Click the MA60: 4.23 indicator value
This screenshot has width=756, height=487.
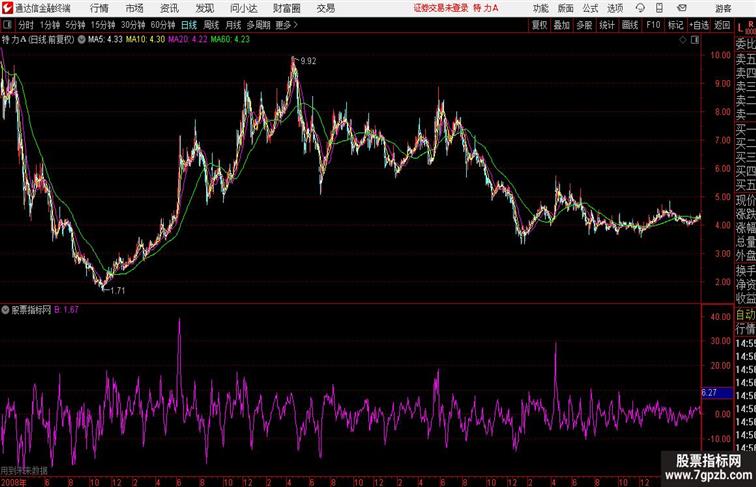[x=230, y=40]
